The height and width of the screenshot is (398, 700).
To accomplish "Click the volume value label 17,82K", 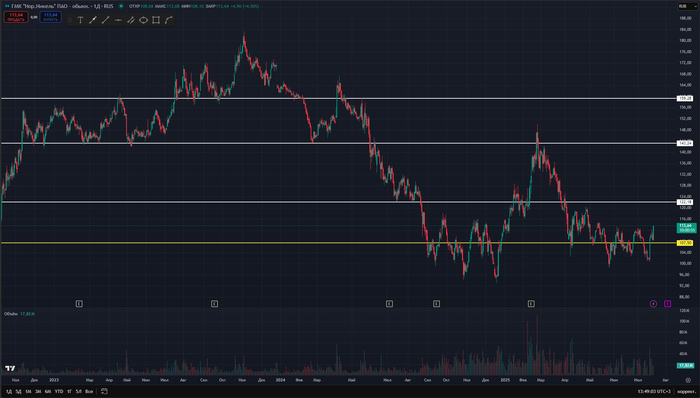I will pyautogui.click(x=685, y=365).
